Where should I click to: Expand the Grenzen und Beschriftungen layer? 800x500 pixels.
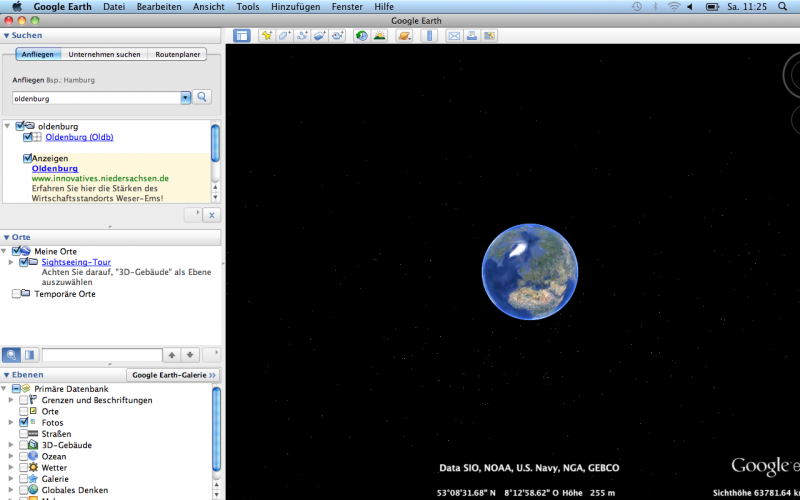click(x=11, y=400)
